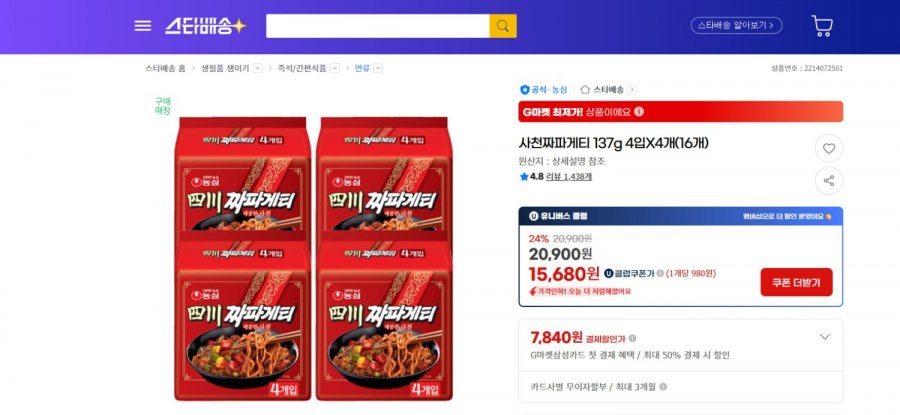Expand the 즉석/간편식품 breadcrumb dropdown
This screenshot has height=415, width=900.
335,68
